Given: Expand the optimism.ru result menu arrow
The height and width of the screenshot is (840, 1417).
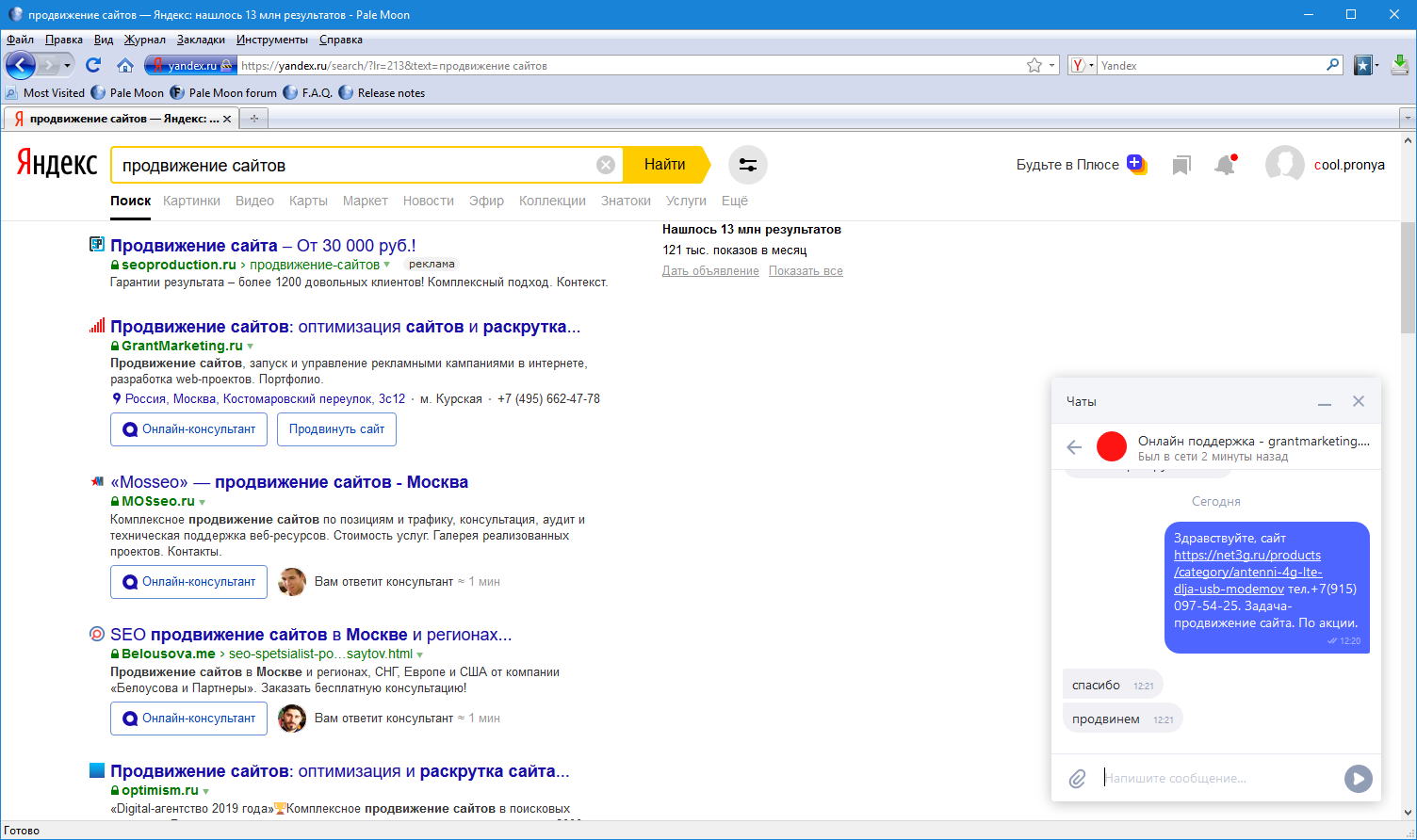Looking at the screenshot, I should (x=205, y=791).
